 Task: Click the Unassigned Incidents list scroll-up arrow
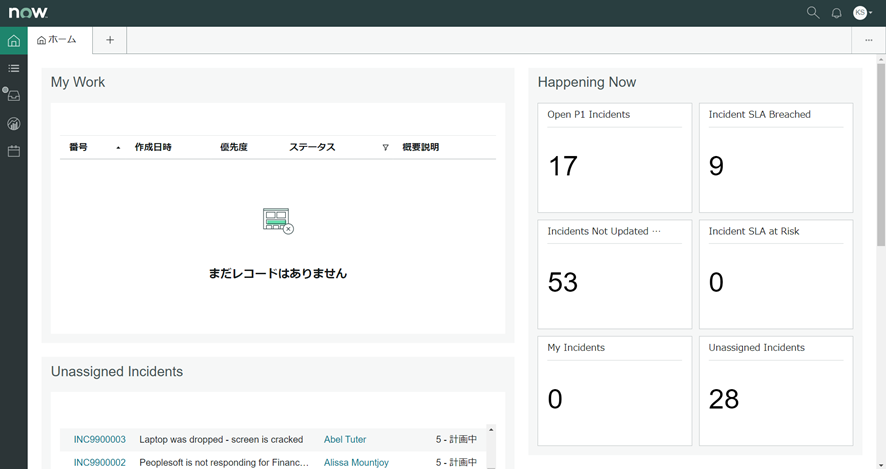(491, 430)
